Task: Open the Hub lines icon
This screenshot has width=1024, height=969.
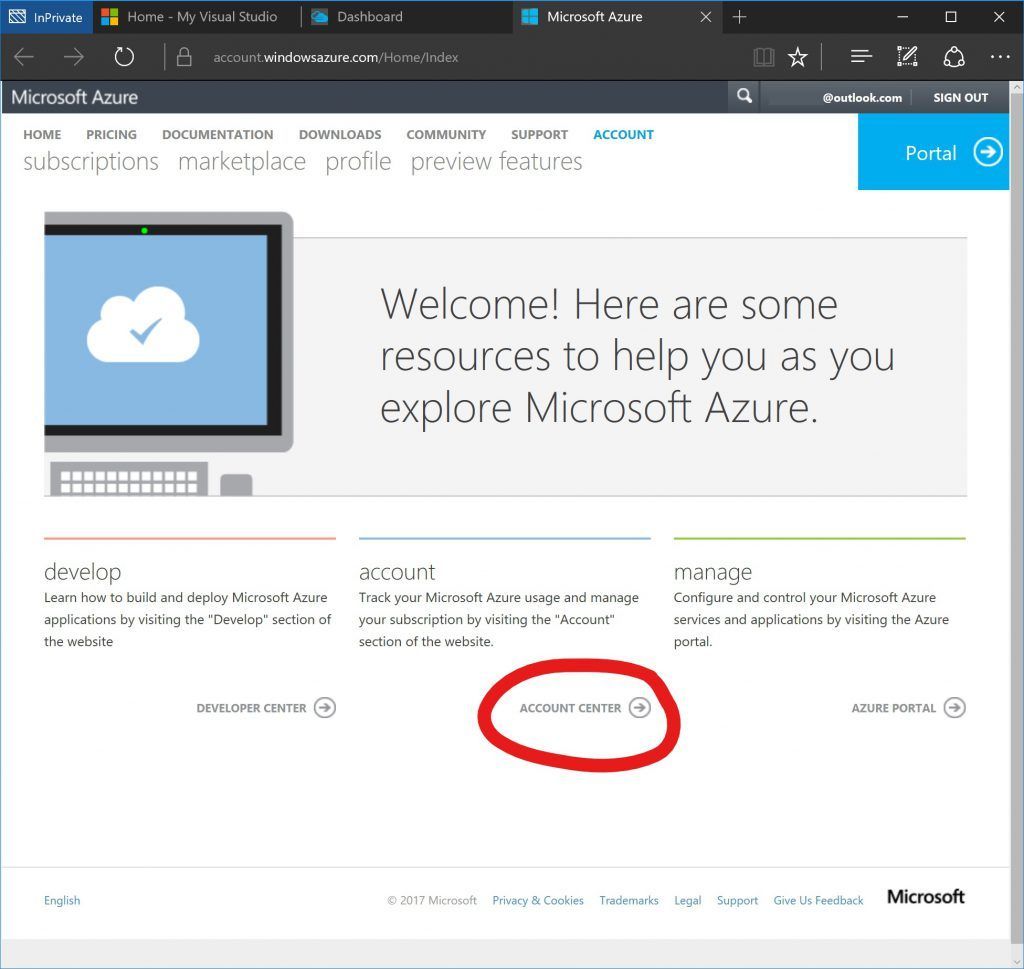Action: (x=861, y=57)
